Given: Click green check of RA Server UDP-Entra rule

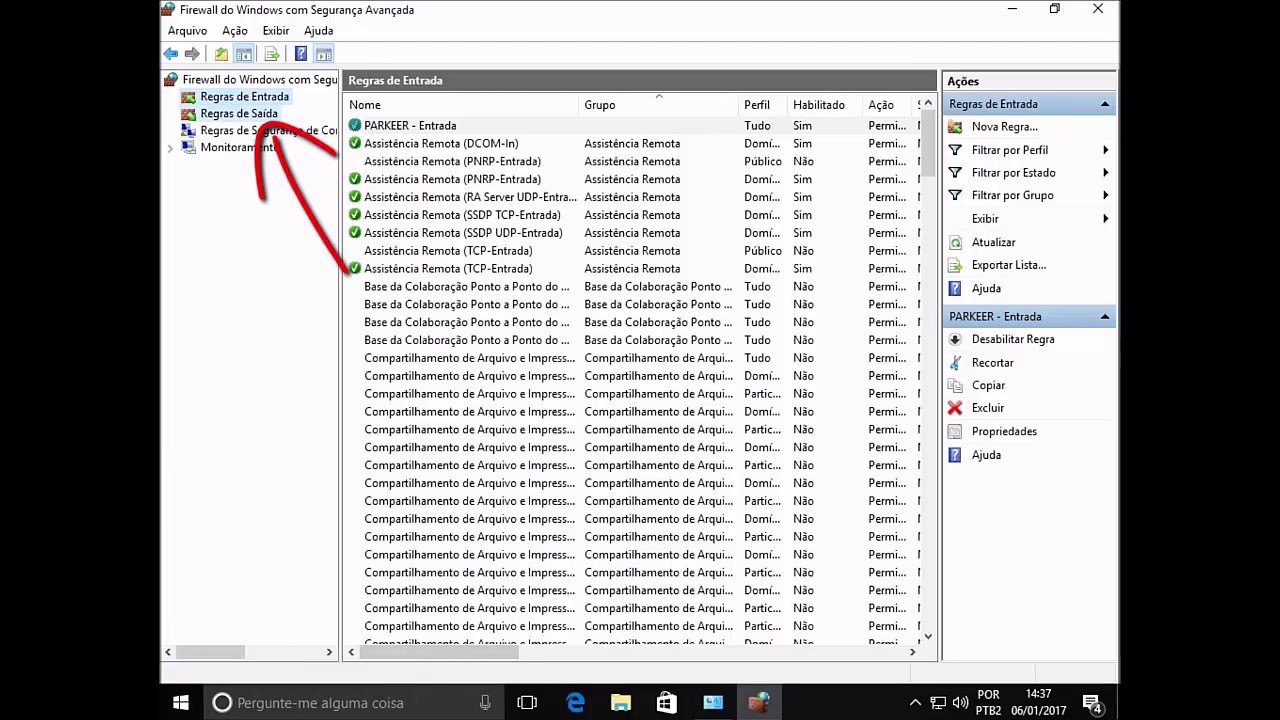Looking at the screenshot, I should [355, 197].
